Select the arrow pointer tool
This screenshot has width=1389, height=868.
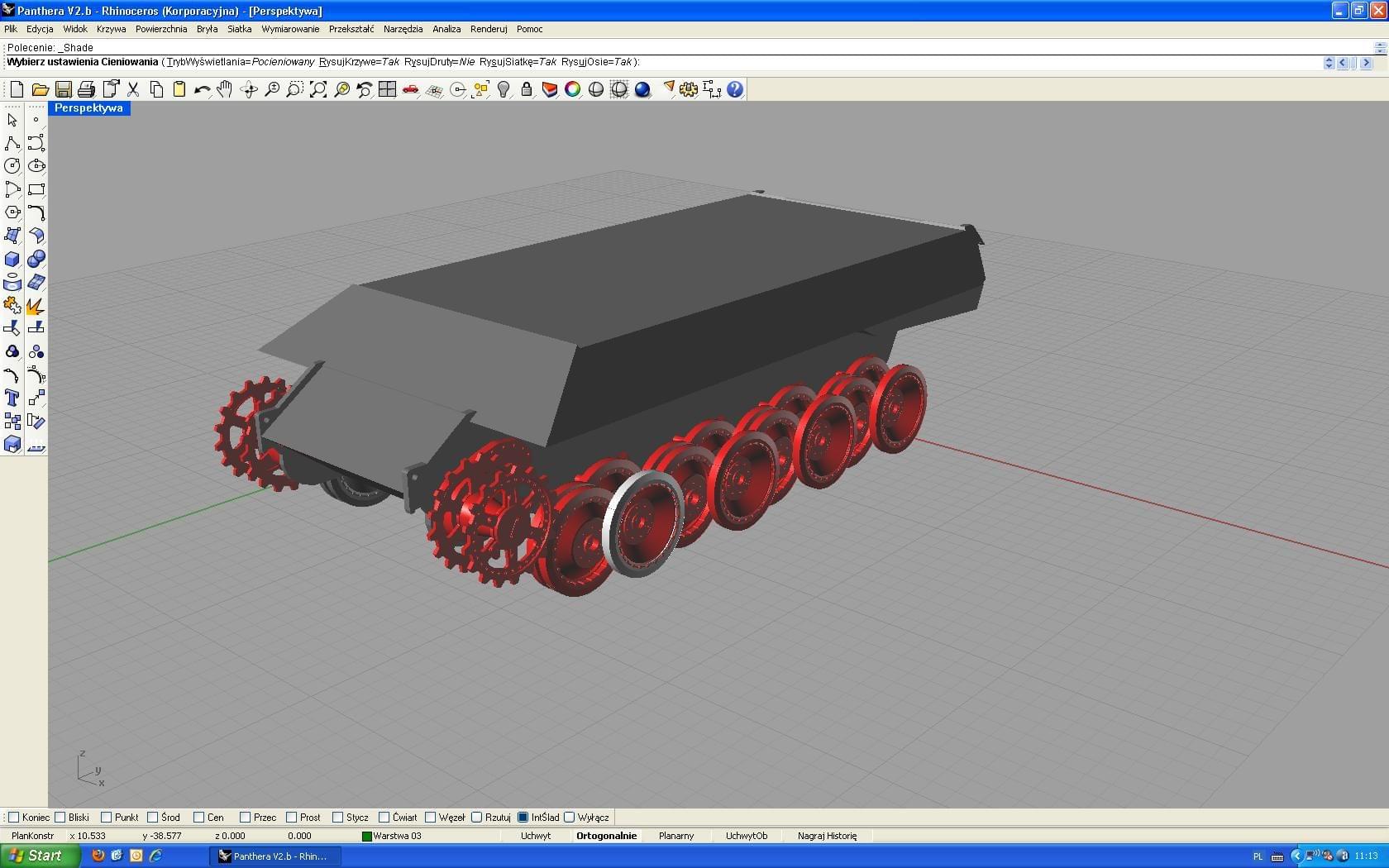(12, 120)
